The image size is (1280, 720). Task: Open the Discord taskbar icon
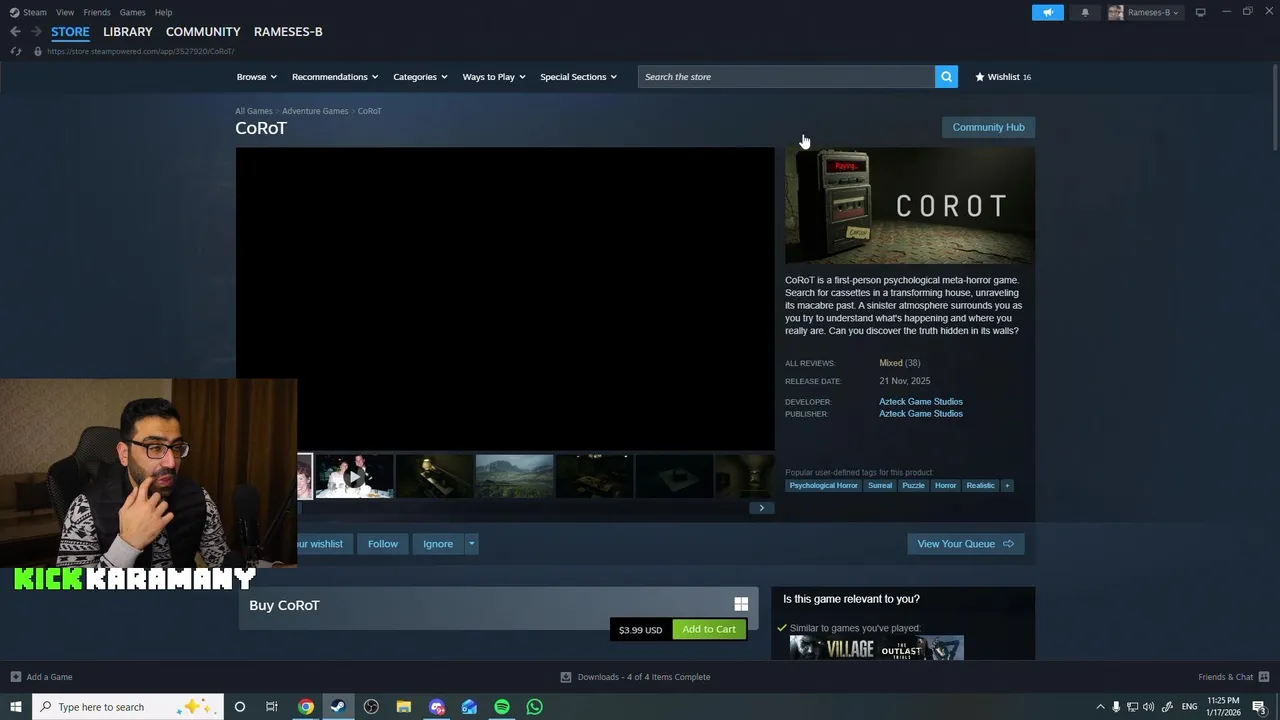click(437, 707)
